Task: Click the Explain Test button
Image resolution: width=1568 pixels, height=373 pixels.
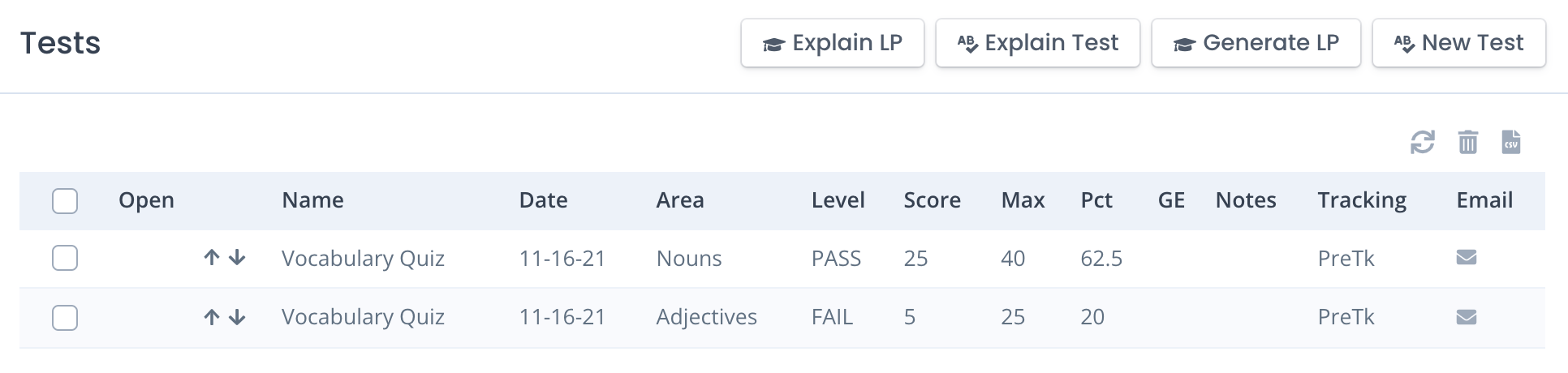Action: click(1037, 43)
